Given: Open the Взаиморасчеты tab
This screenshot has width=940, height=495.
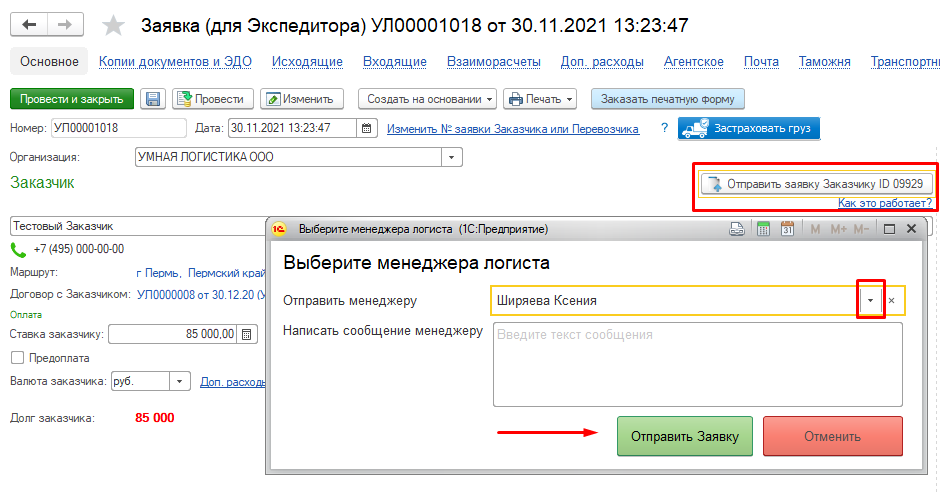Looking at the screenshot, I should [493, 62].
